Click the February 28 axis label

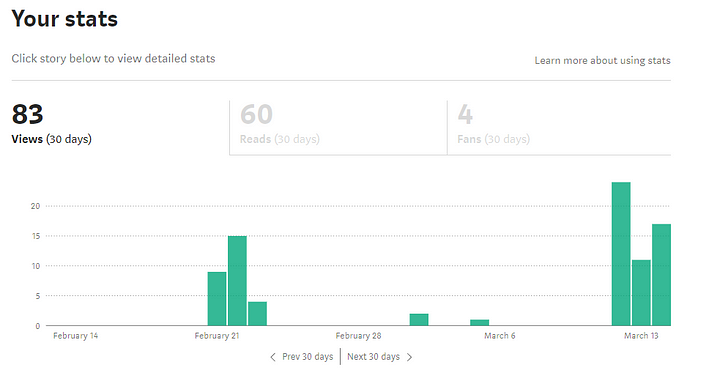(x=358, y=336)
